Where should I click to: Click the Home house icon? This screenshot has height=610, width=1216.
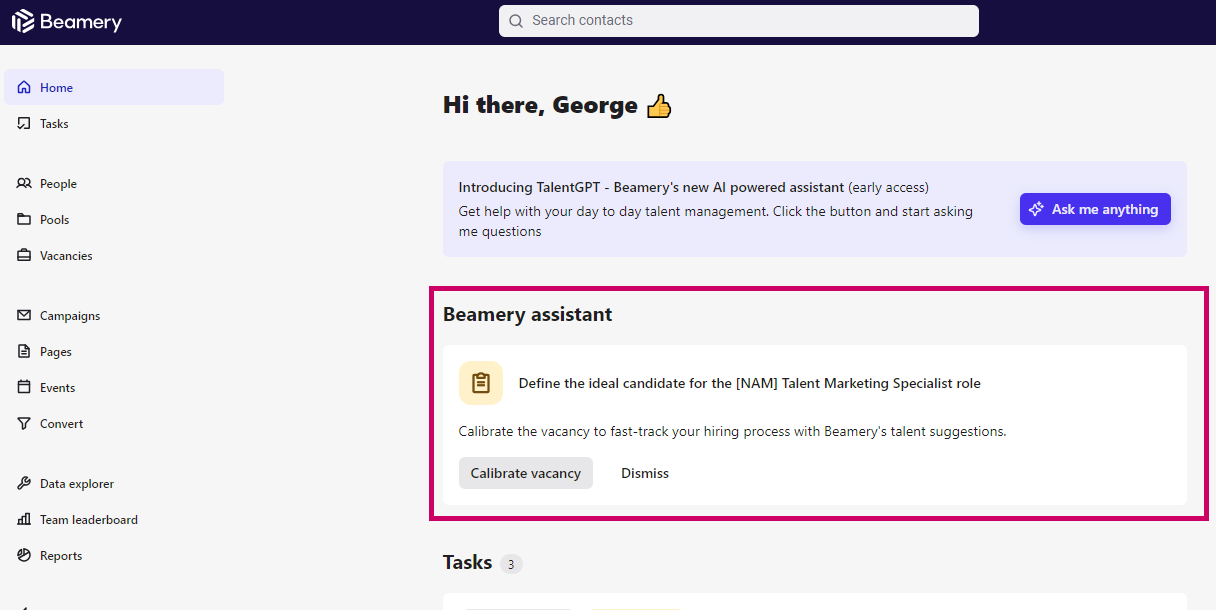pos(24,88)
